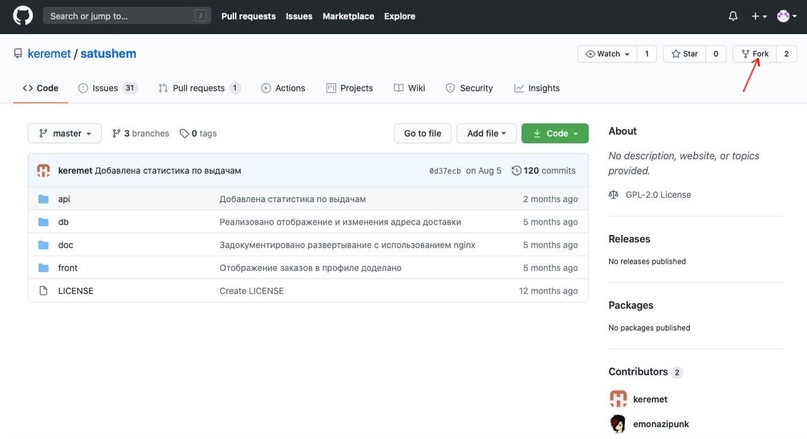Open the LICENSE file name
The image size is (807, 439).
click(x=76, y=291)
